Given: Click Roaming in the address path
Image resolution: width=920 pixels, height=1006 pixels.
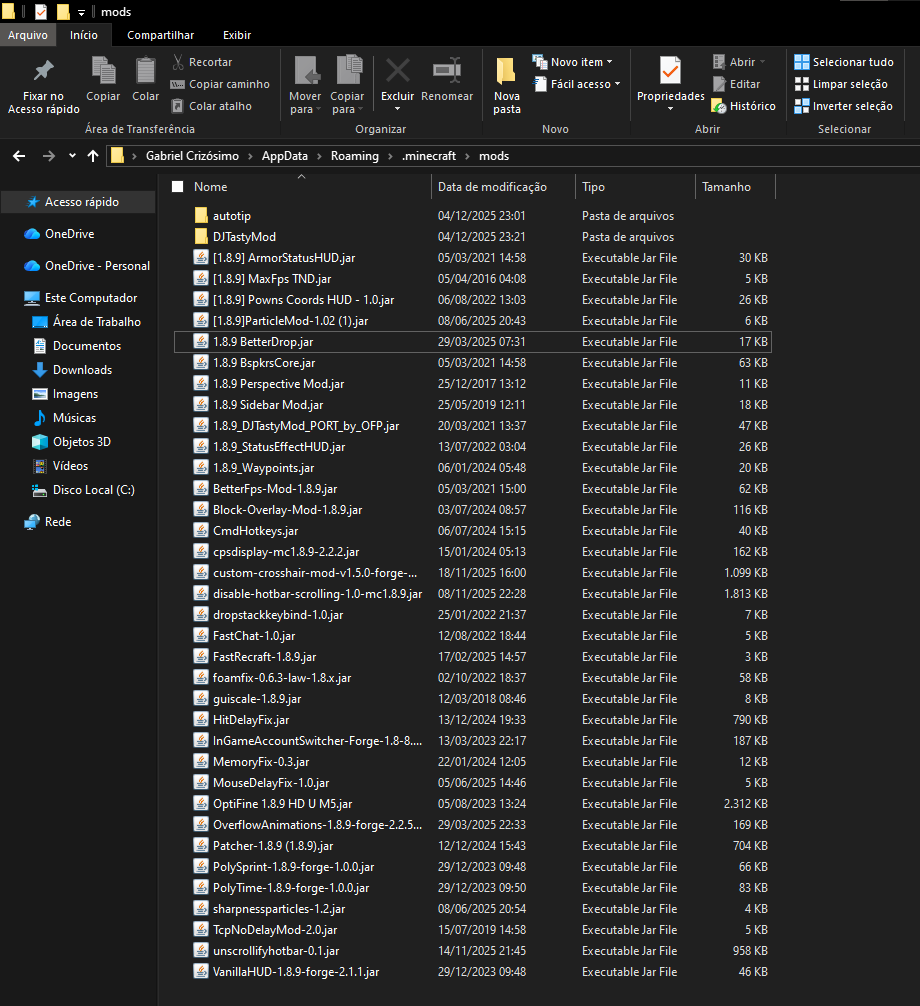Looking at the screenshot, I should pyautogui.click(x=355, y=156).
